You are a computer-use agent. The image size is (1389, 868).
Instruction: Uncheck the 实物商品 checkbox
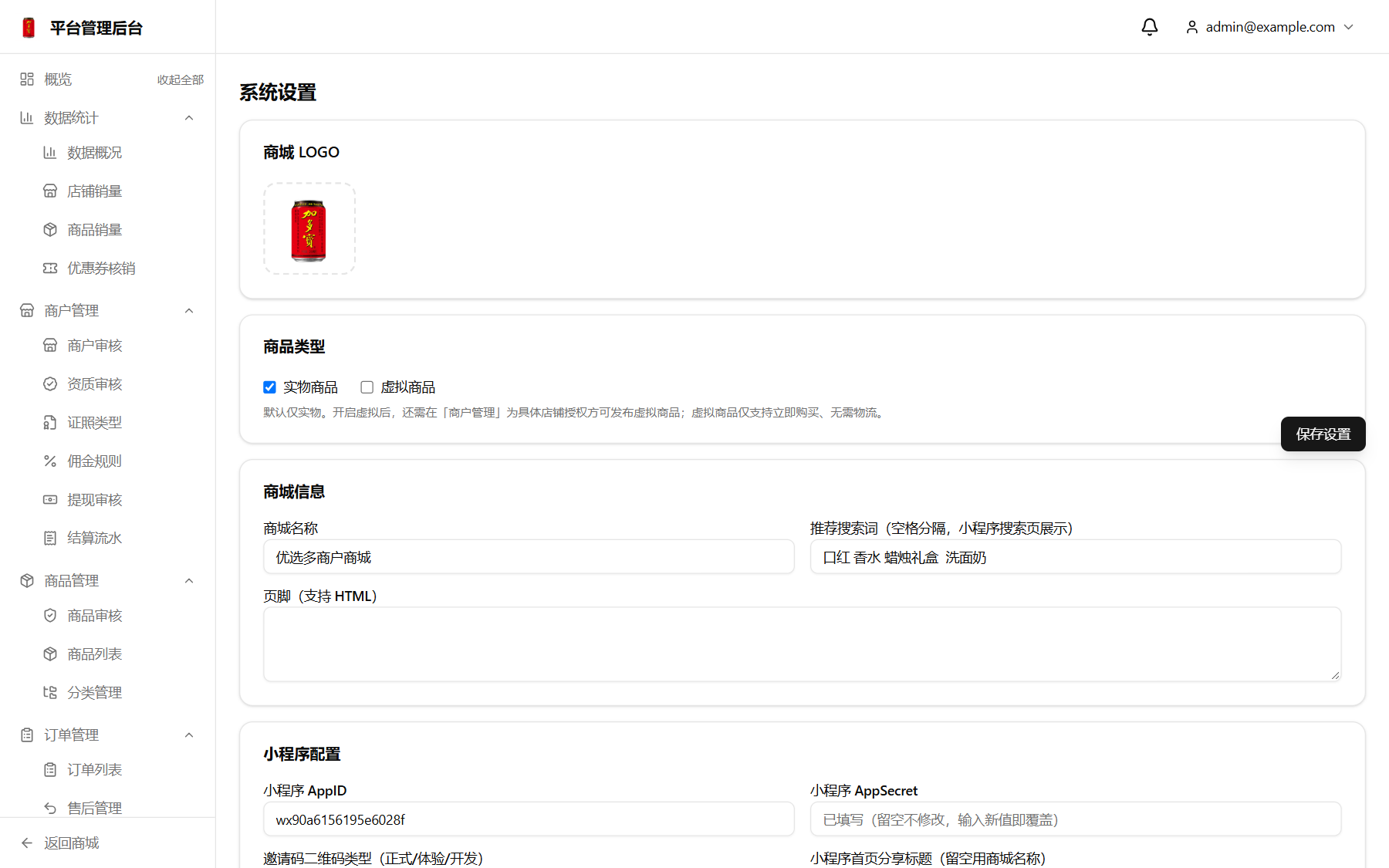click(269, 387)
